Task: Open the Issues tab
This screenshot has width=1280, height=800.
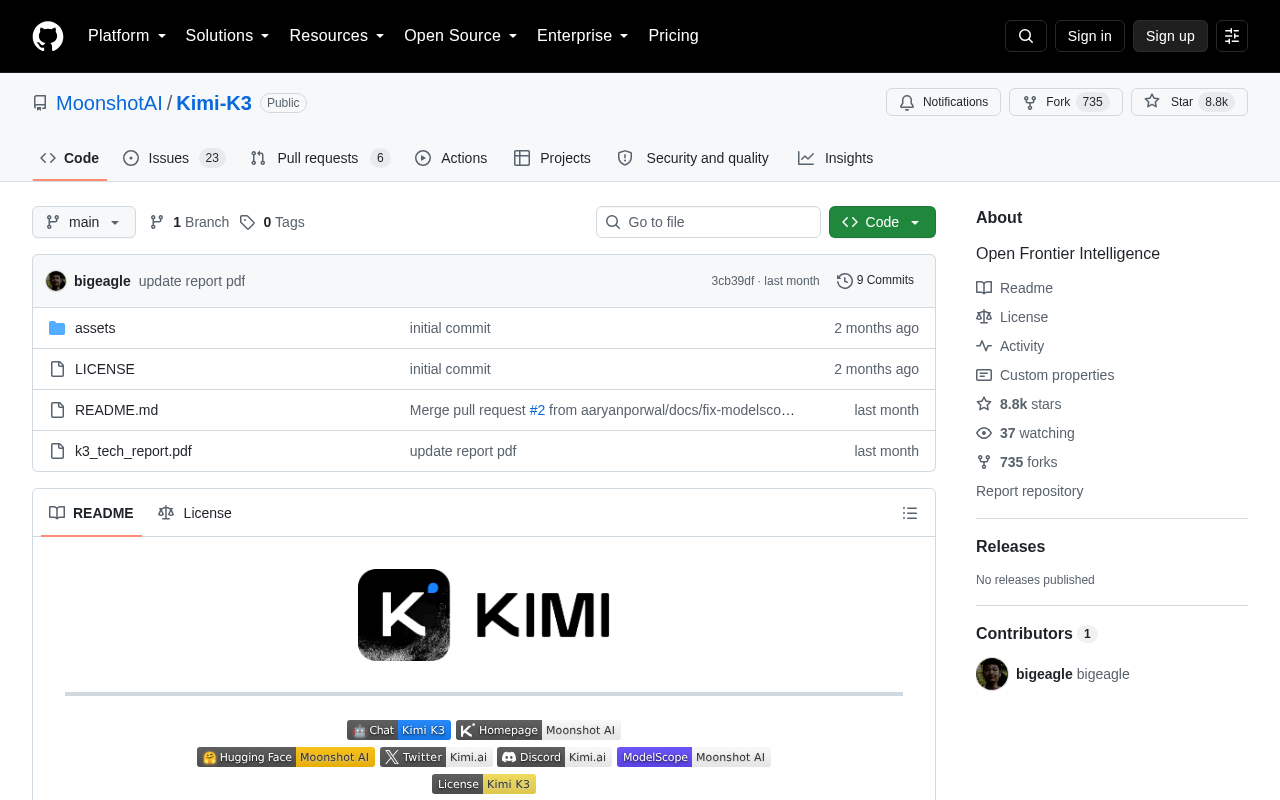Action: 174,158
